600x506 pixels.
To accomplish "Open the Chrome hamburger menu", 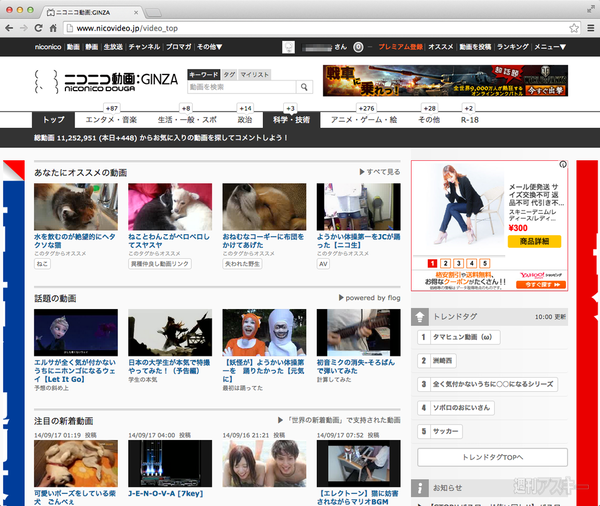I will coord(590,28).
